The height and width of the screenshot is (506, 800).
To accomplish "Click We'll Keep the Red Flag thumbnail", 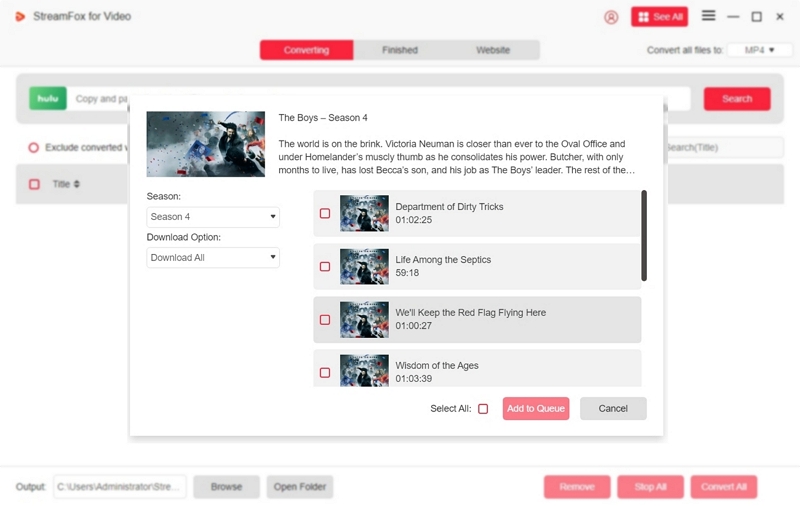I will click(x=364, y=319).
